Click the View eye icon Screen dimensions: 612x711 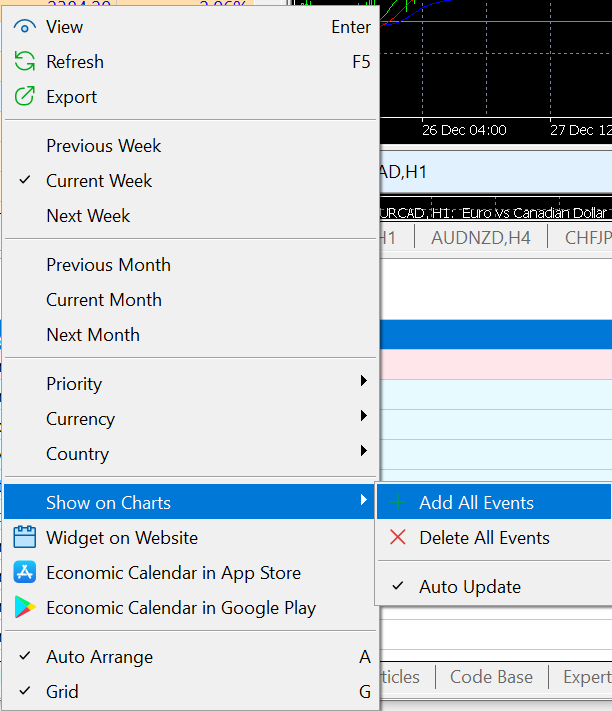[25, 27]
